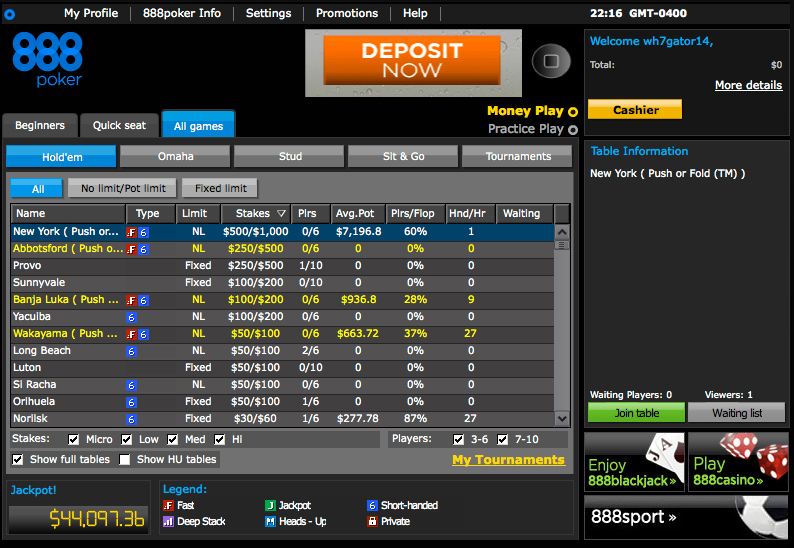Click the blue circle icon beside My Profile
This screenshot has height=548, width=794.
[x=9, y=14]
